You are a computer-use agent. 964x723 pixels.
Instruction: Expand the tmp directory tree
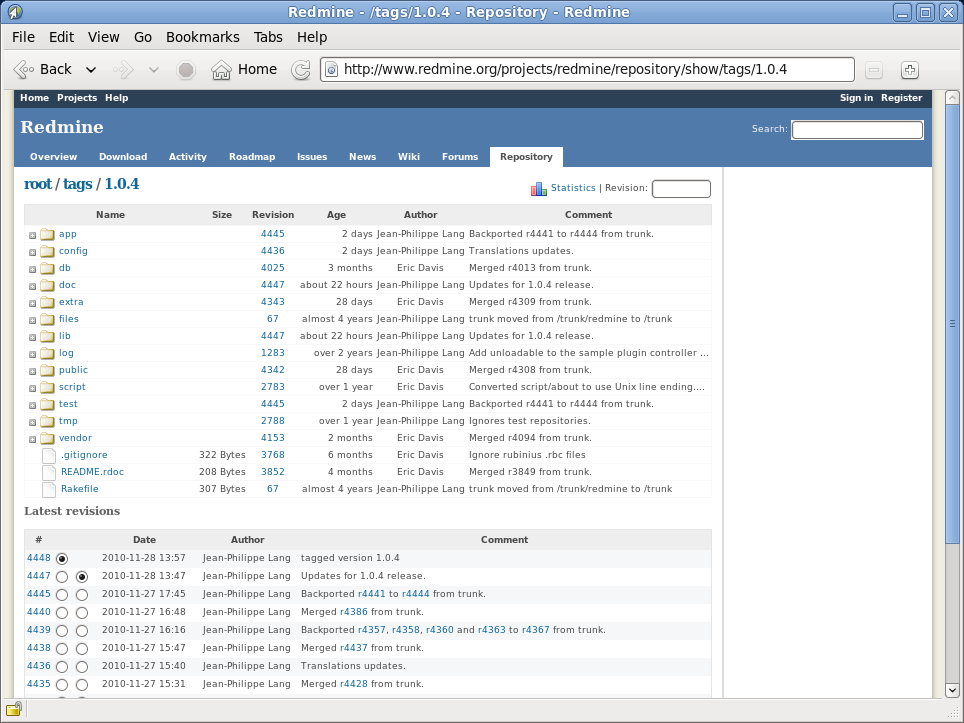tap(33, 422)
